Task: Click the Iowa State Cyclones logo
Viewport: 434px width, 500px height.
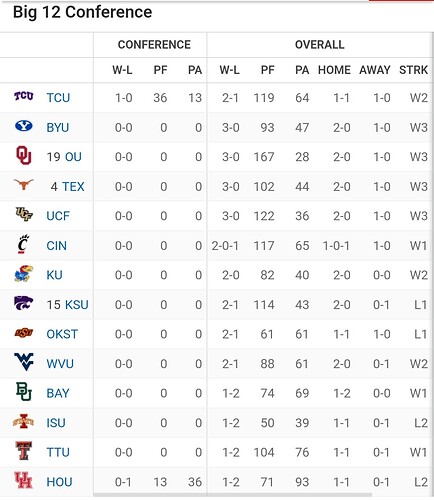Action: click(x=23, y=421)
